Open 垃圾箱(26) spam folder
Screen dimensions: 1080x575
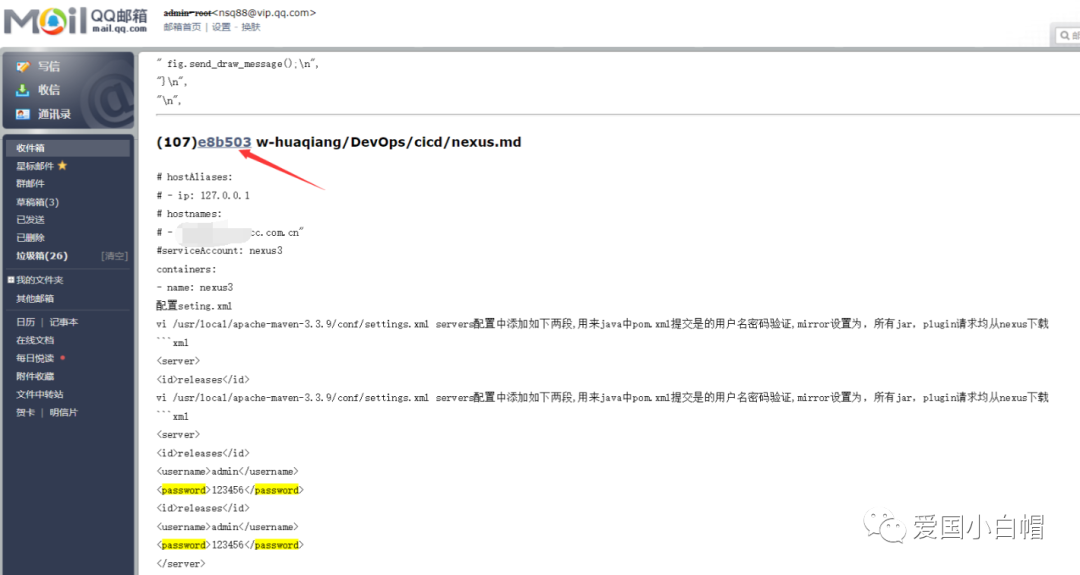coord(41,255)
